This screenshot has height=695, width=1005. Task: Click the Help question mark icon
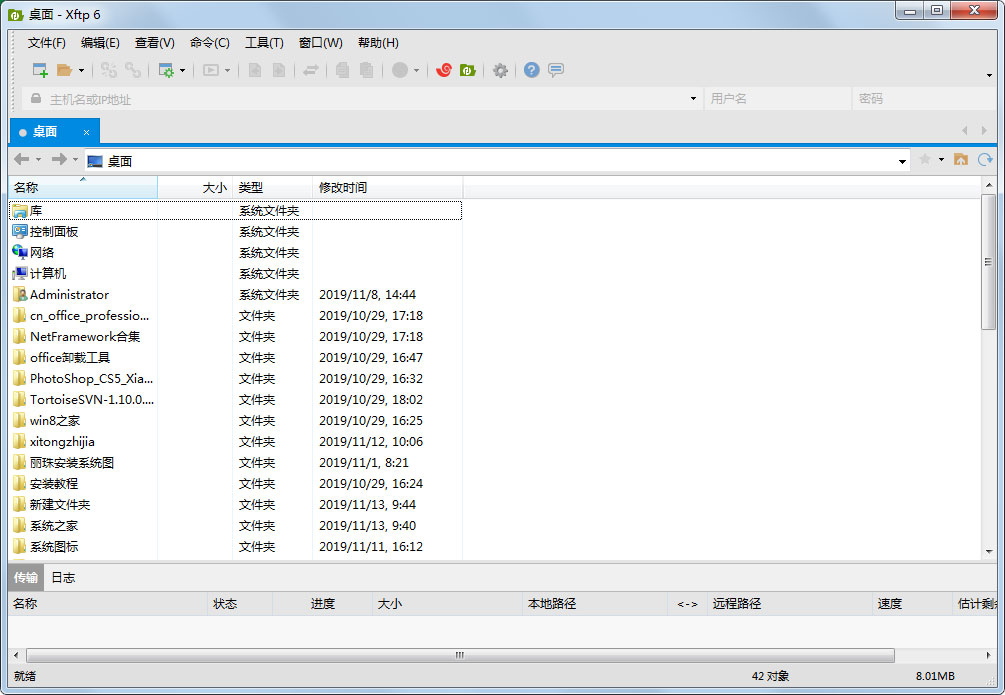coord(530,70)
